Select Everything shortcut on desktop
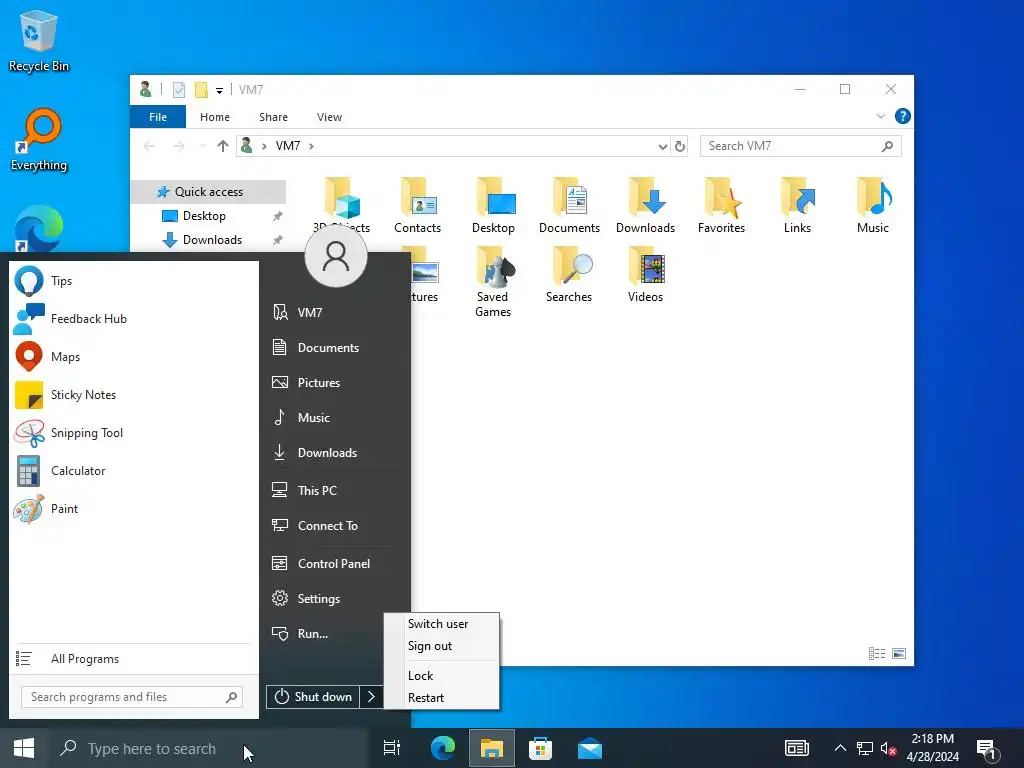1024x768 pixels. [39, 140]
